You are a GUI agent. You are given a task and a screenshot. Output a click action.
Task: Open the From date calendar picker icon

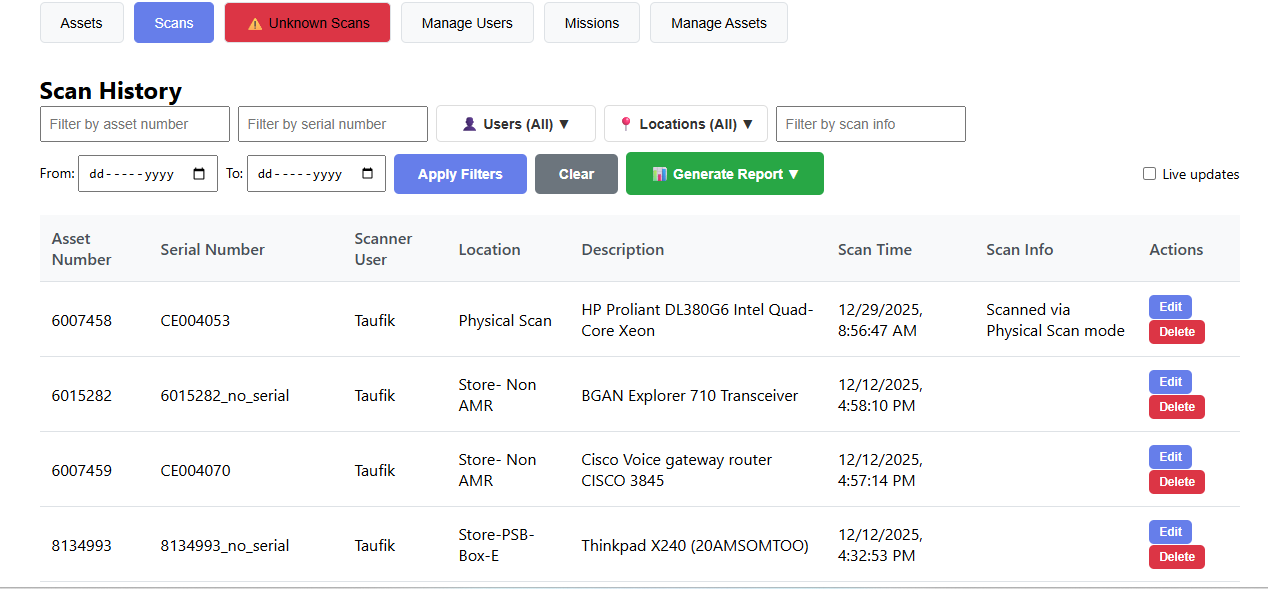(199, 174)
